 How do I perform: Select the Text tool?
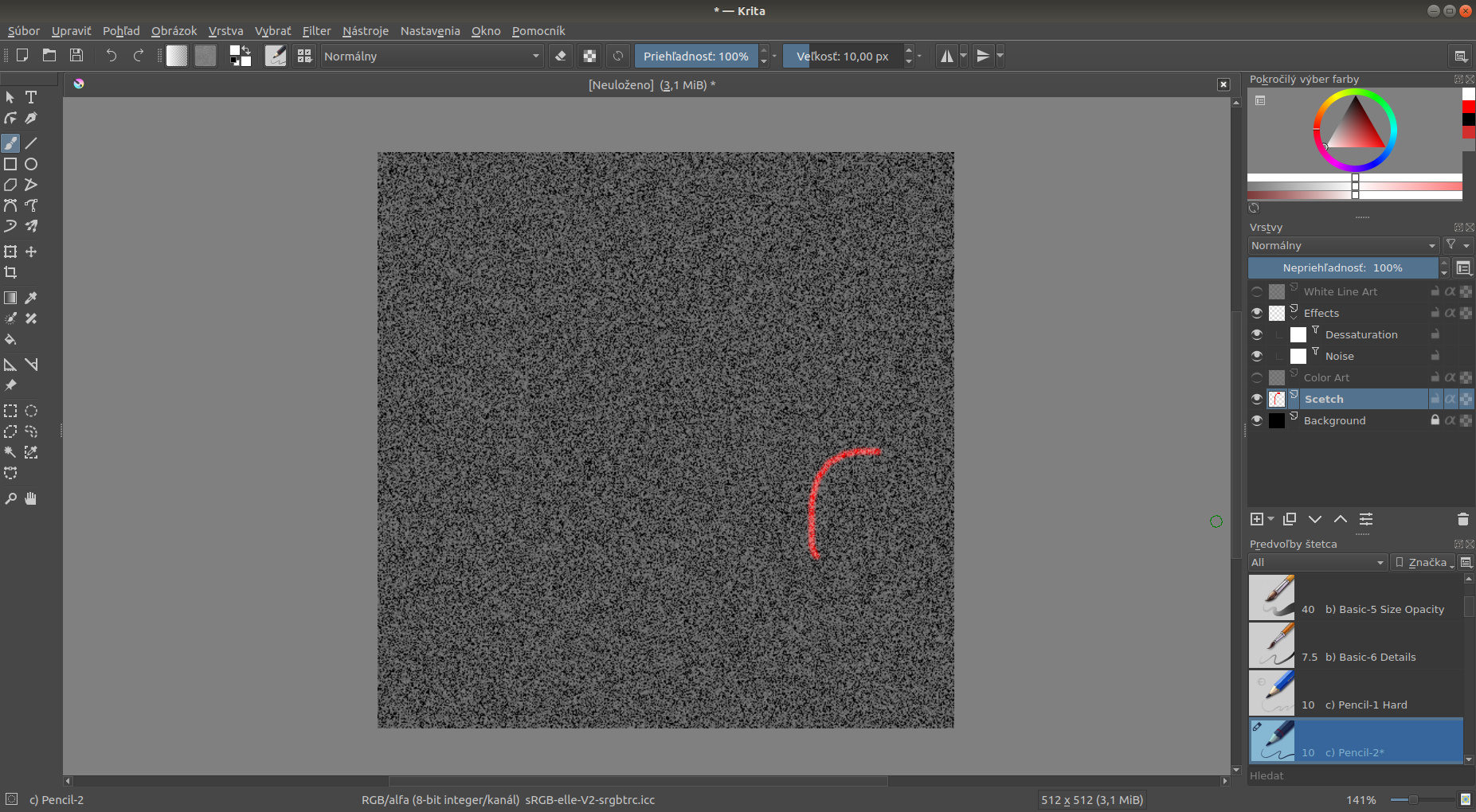point(31,97)
